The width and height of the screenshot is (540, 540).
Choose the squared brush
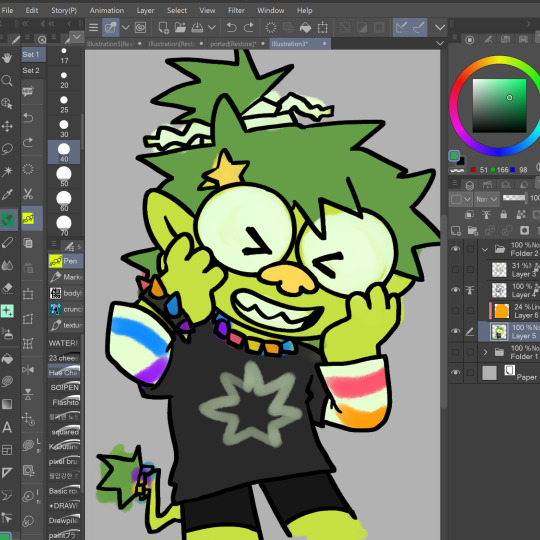click(x=64, y=432)
